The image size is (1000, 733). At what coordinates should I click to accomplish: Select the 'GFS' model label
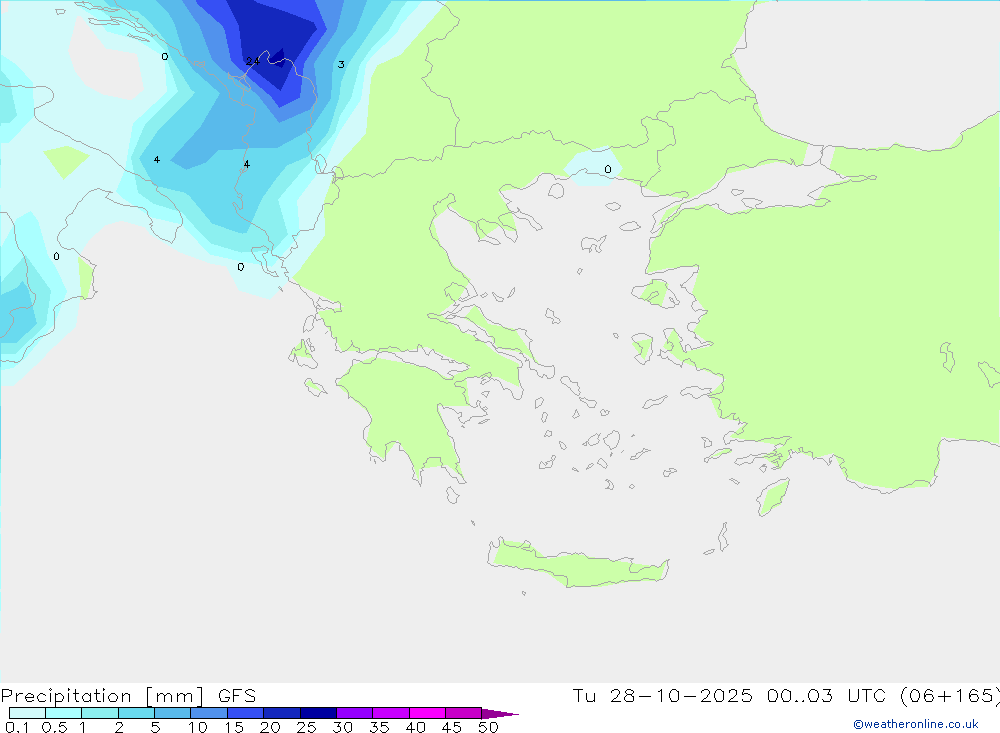tap(237, 696)
